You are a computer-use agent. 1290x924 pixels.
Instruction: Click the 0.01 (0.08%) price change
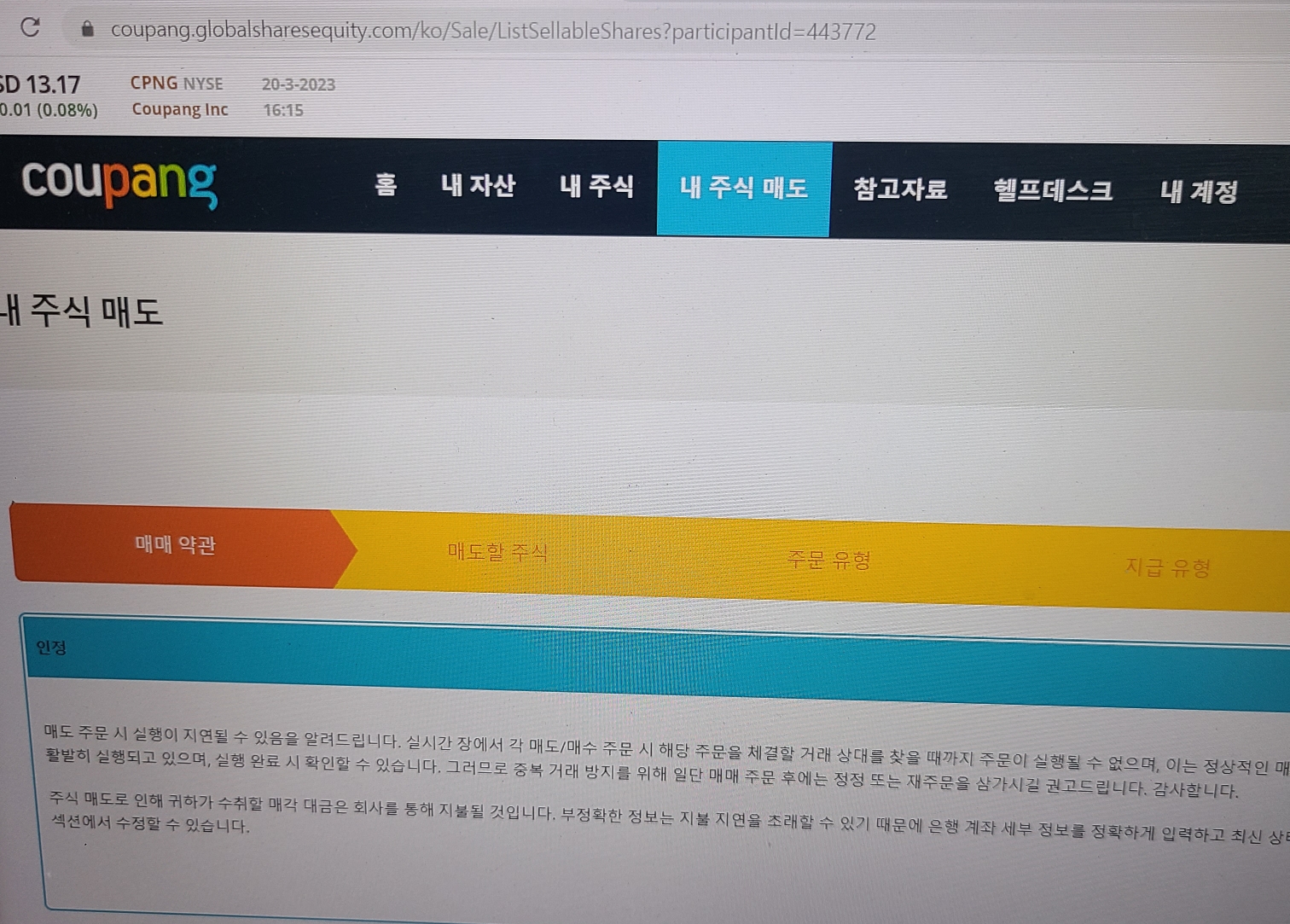pyautogui.click(x=49, y=110)
